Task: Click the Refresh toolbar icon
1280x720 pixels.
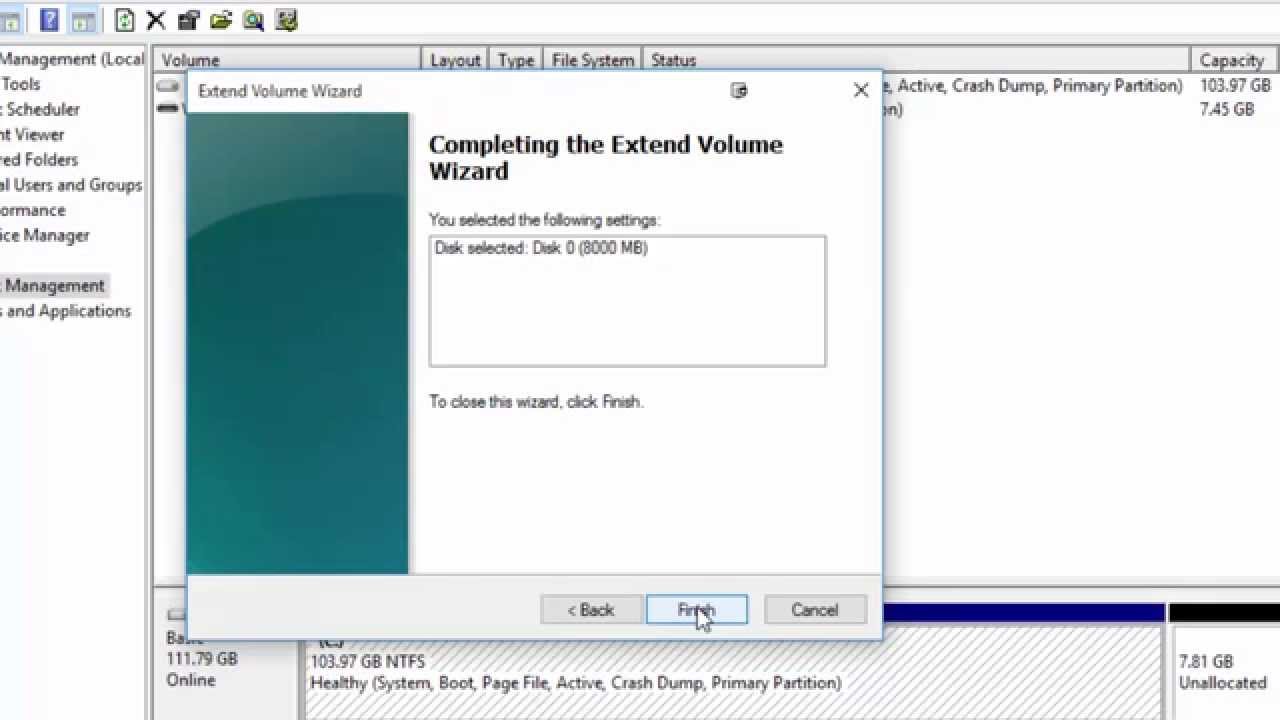Action: tap(124, 20)
